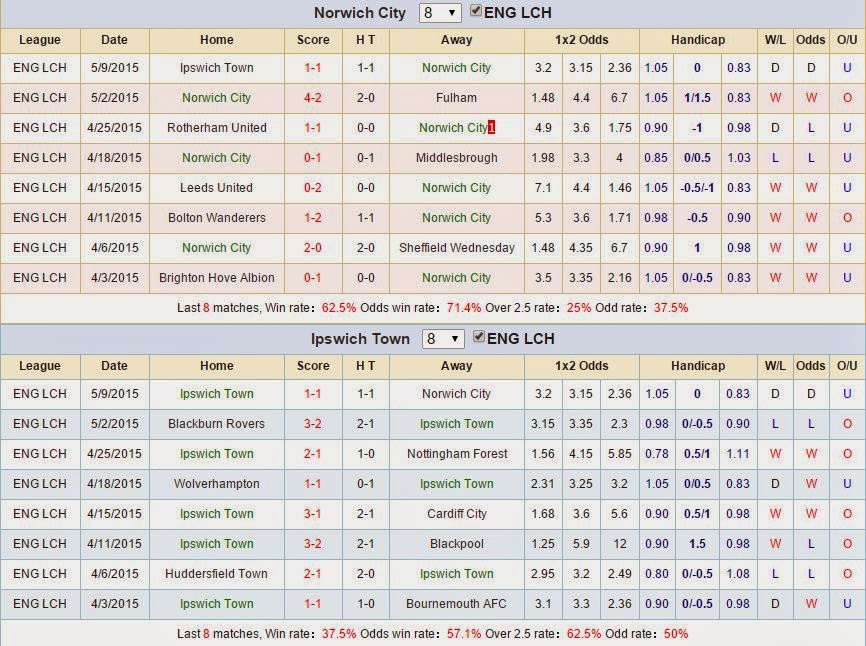Open Brighton Hove Albion team link
Viewport: 866px width, 646px height.
tap(216, 278)
